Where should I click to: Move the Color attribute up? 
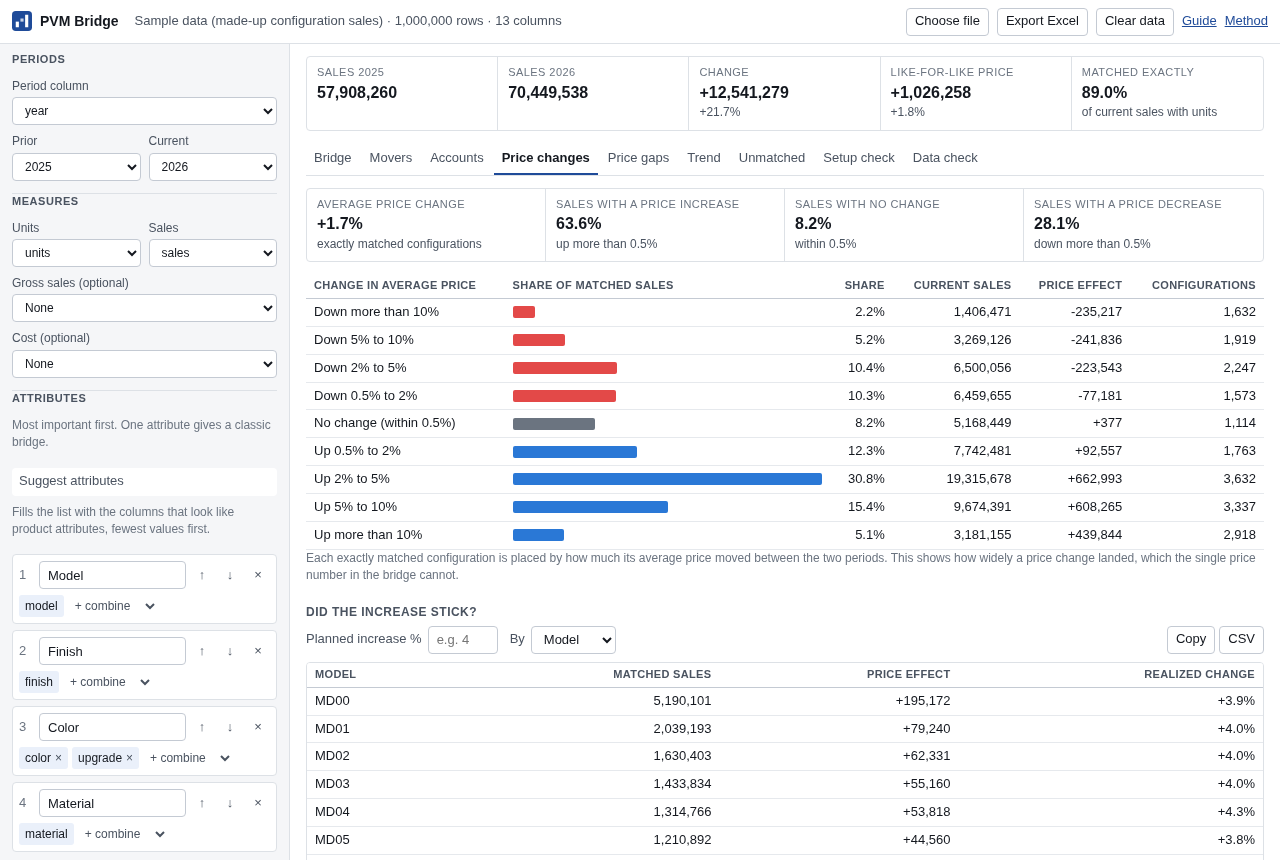202,727
